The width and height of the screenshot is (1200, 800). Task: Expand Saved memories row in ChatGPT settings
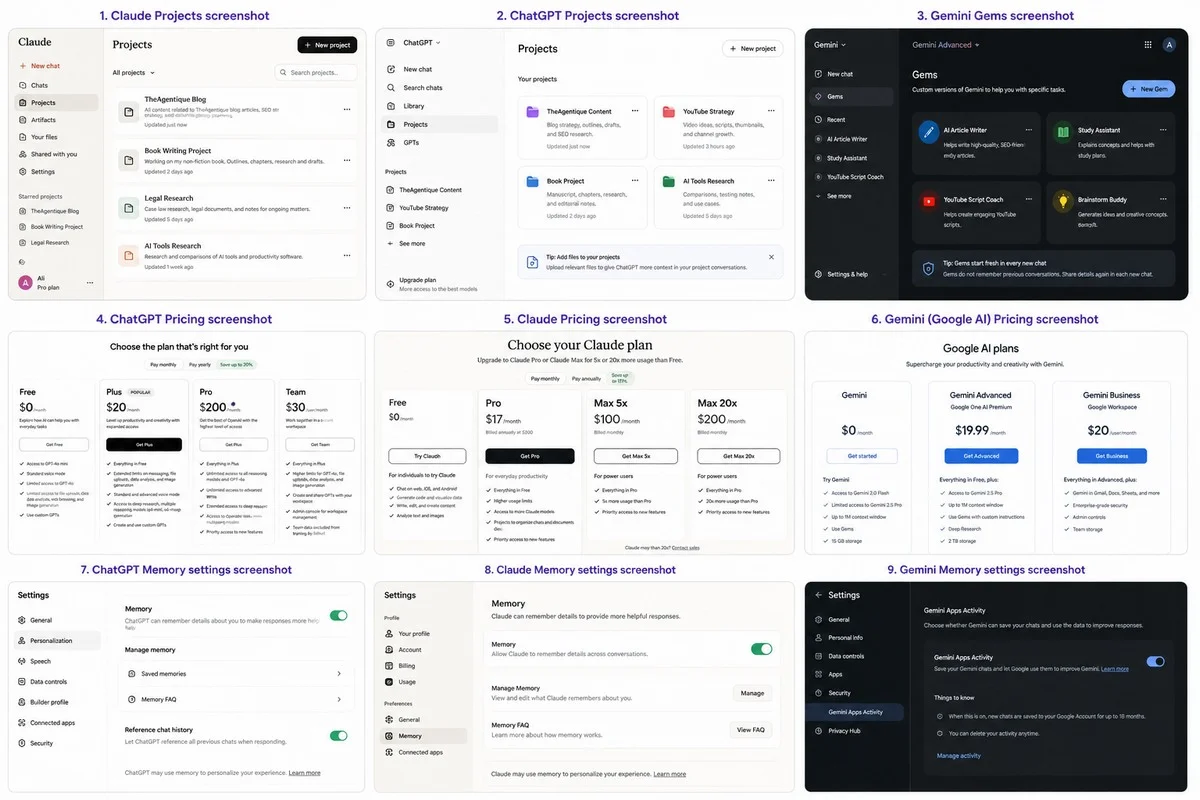(x=237, y=674)
